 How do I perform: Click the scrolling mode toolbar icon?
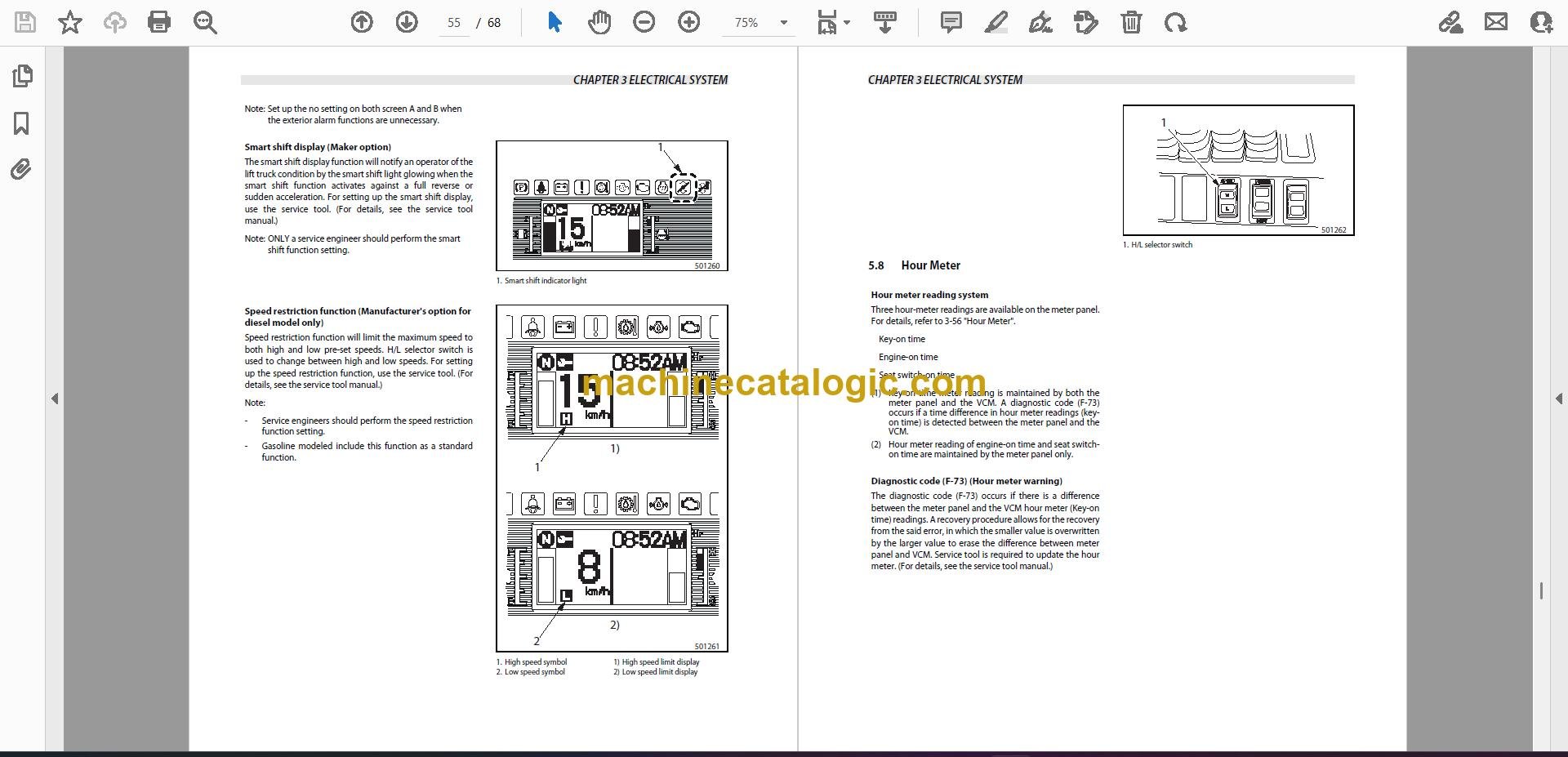coord(885,22)
